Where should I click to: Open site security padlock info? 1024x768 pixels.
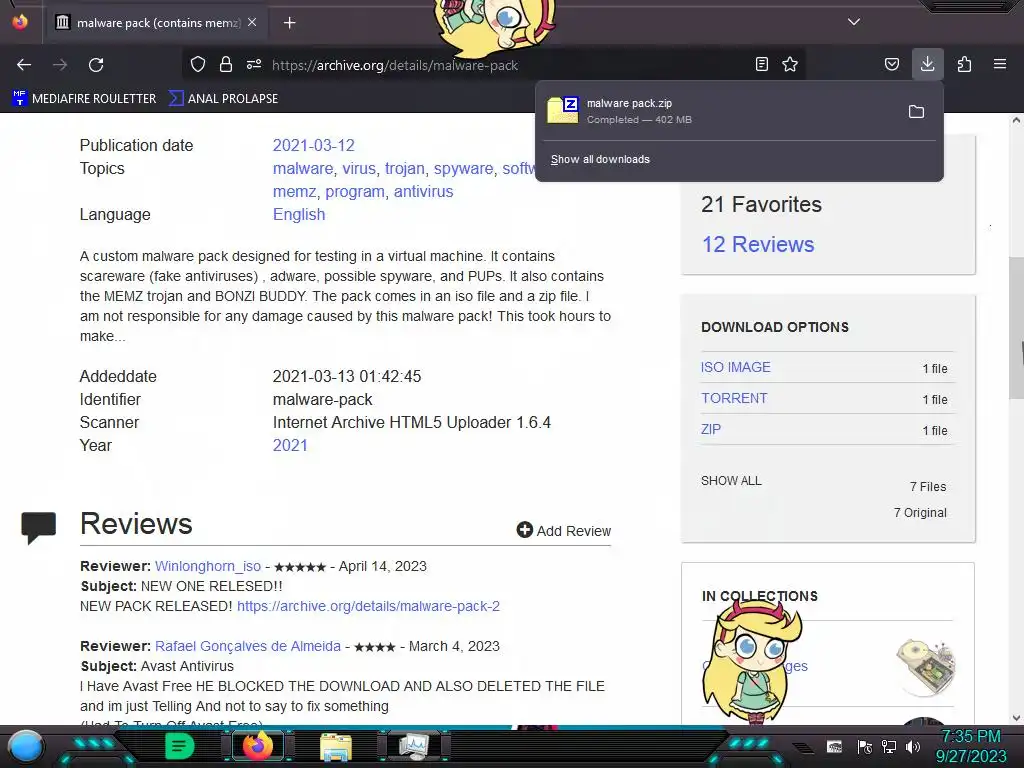226,64
